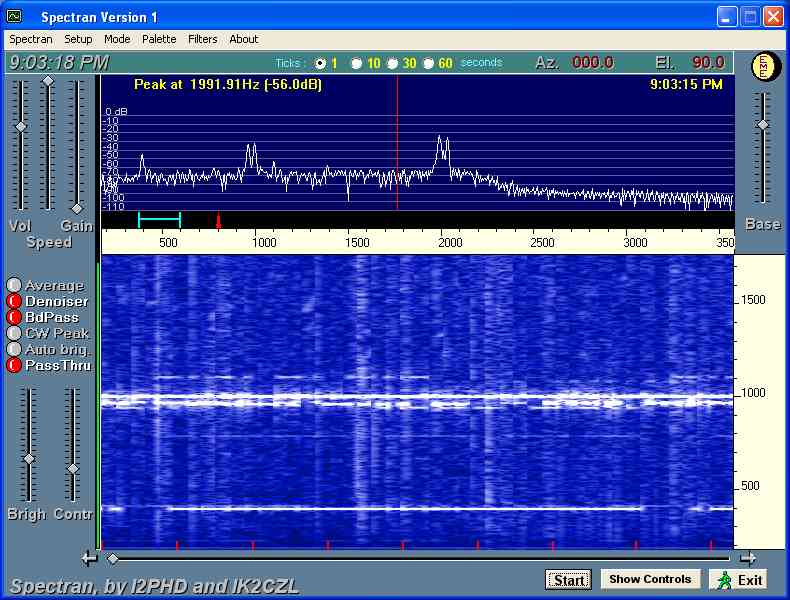Open the About menu

[x=244, y=39]
